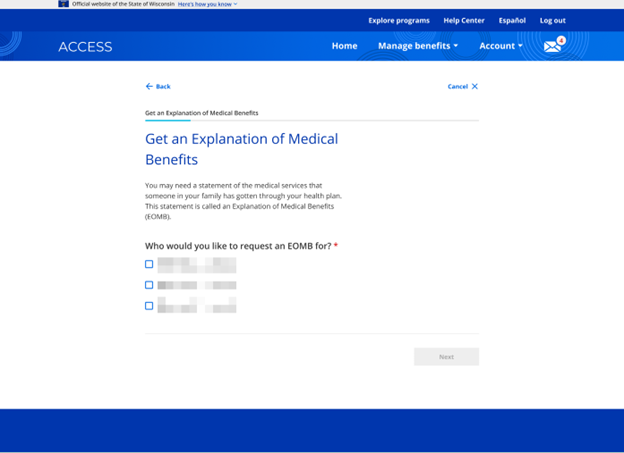This screenshot has width=624, height=453.
Task: Click the Wisconsin state flag icon
Action: [x=63, y=4]
